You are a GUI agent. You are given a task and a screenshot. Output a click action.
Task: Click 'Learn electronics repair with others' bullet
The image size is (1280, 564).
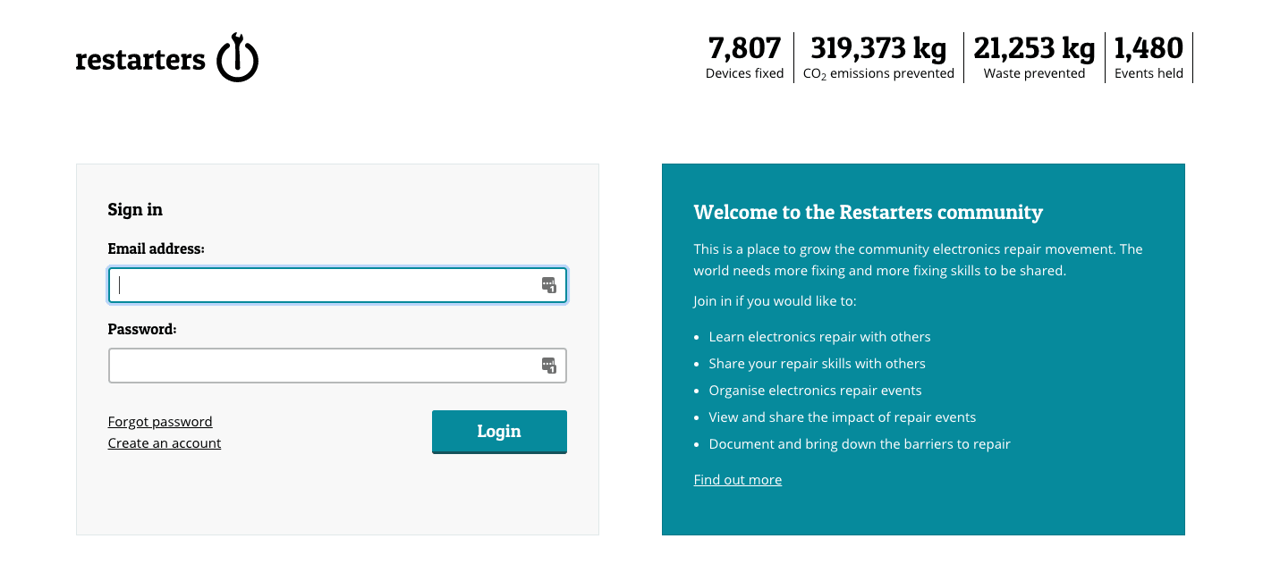pyautogui.click(x=820, y=337)
